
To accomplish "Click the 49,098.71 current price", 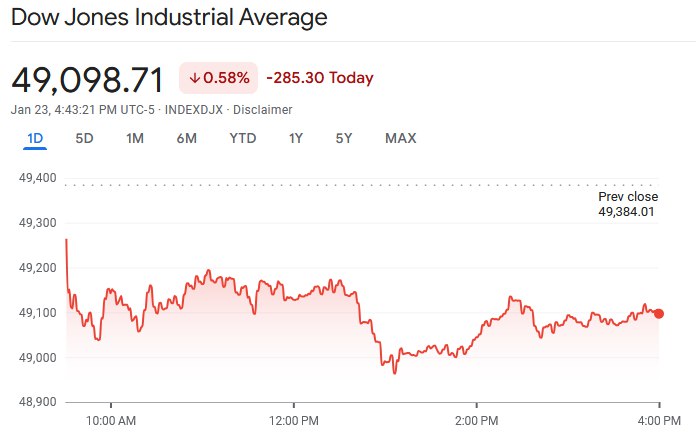I will coord(89,78).
